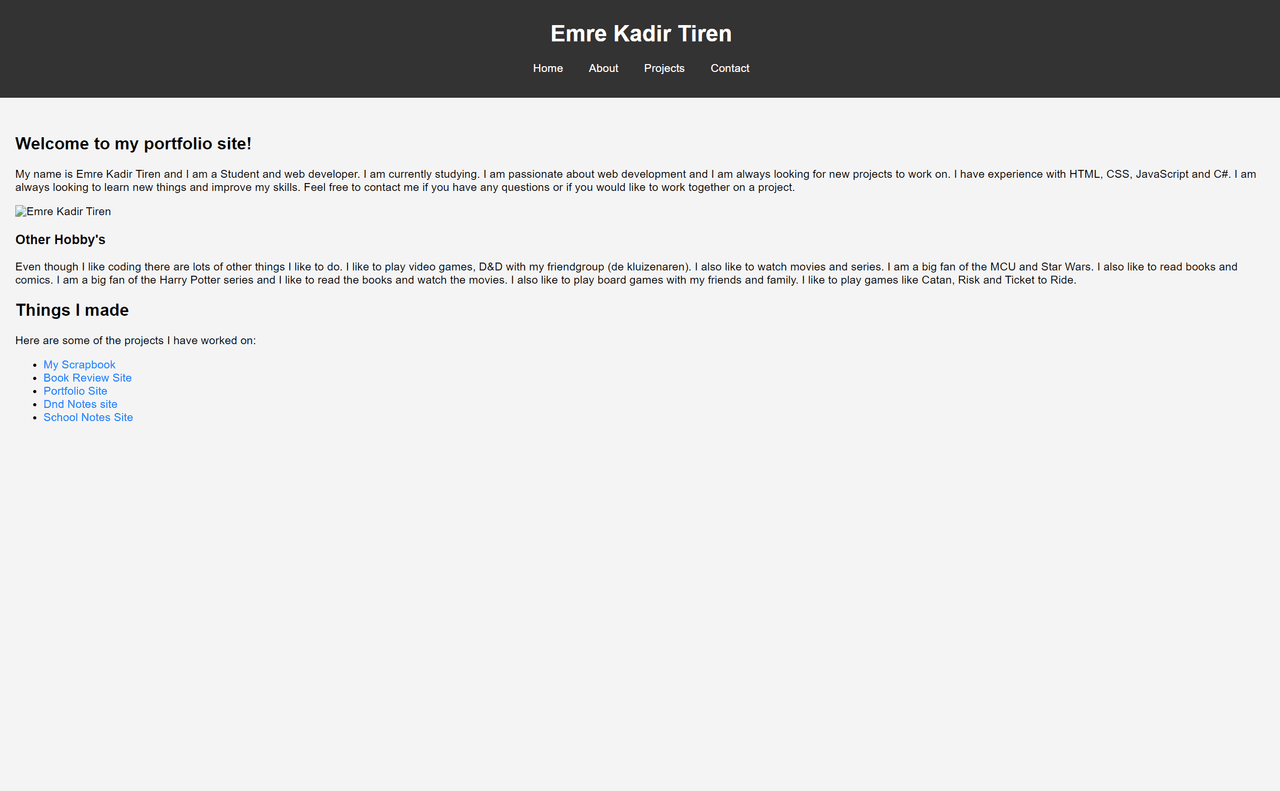Select Contact in the header navigation
The width and height of the screenshot is (1280, 791).
tap(730, 68)
